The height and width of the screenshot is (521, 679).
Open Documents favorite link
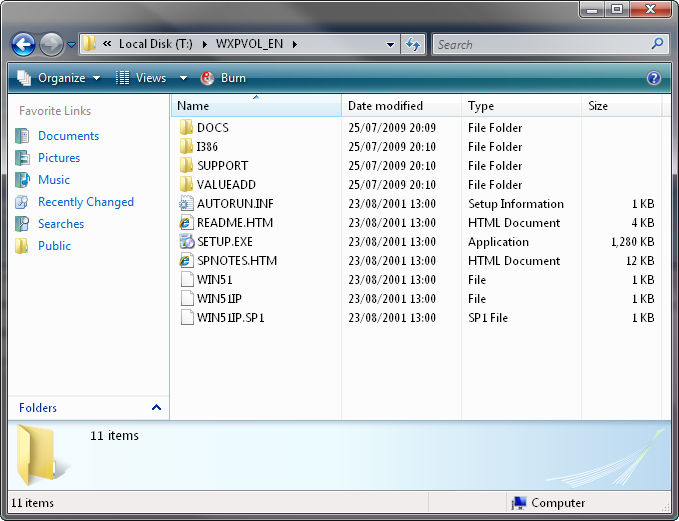[x=68, y=136]
